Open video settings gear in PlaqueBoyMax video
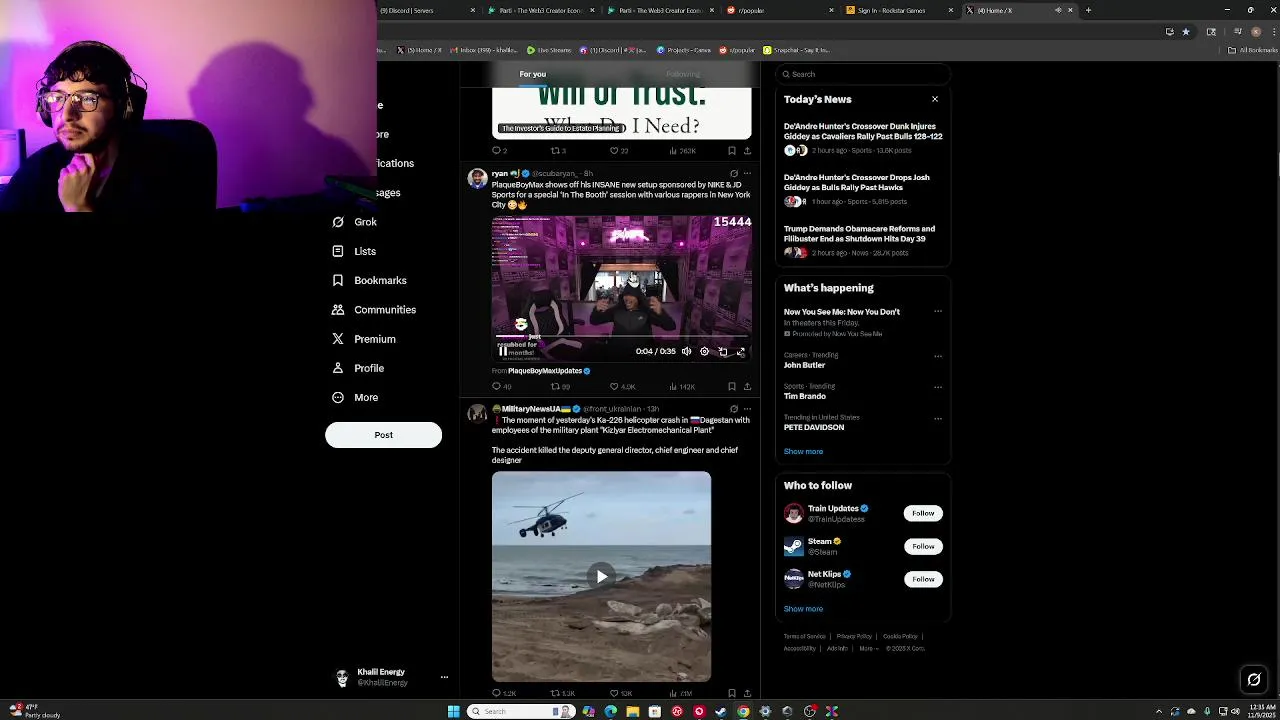 [704, 352]
